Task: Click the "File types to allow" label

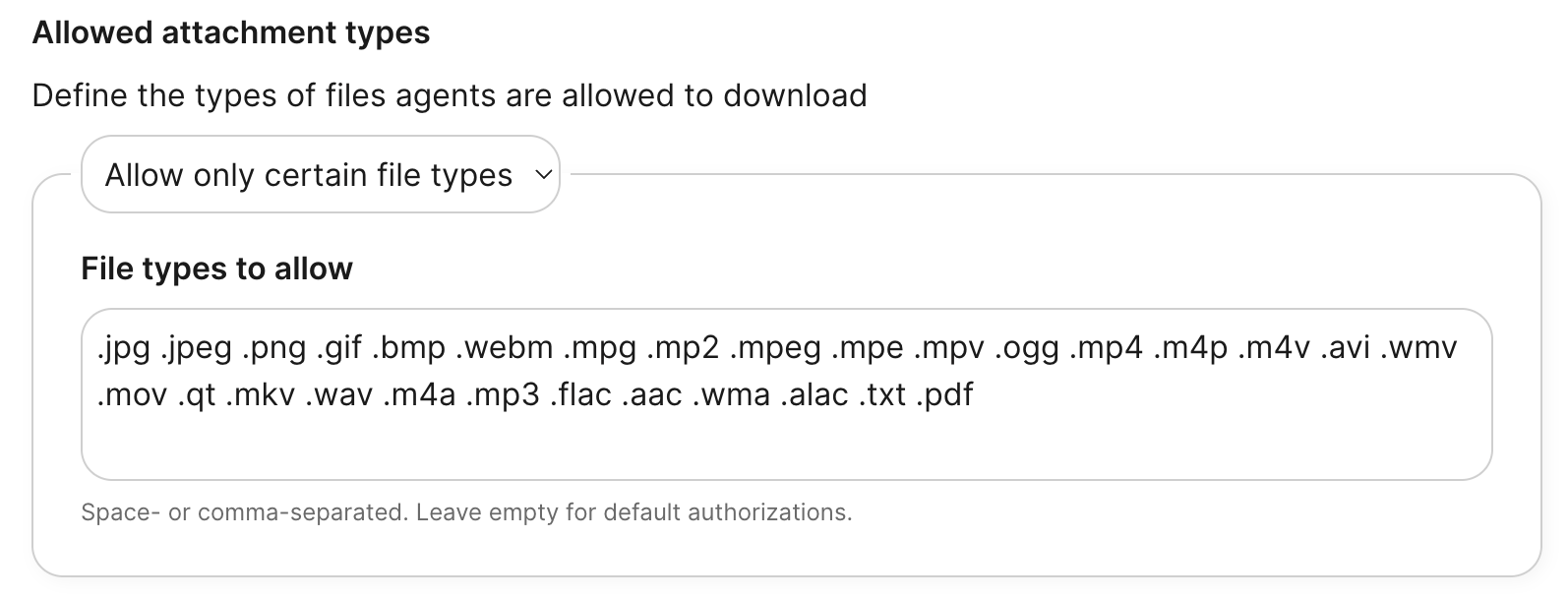Action: [216, 268]
